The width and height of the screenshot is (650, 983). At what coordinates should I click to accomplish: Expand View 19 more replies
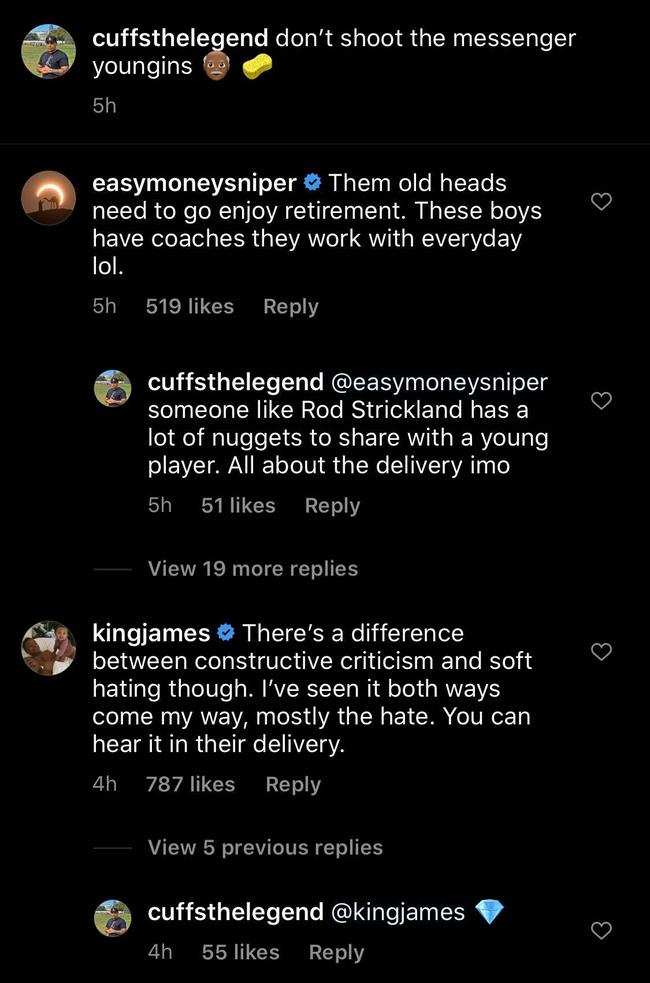click(x=252, y=568)
